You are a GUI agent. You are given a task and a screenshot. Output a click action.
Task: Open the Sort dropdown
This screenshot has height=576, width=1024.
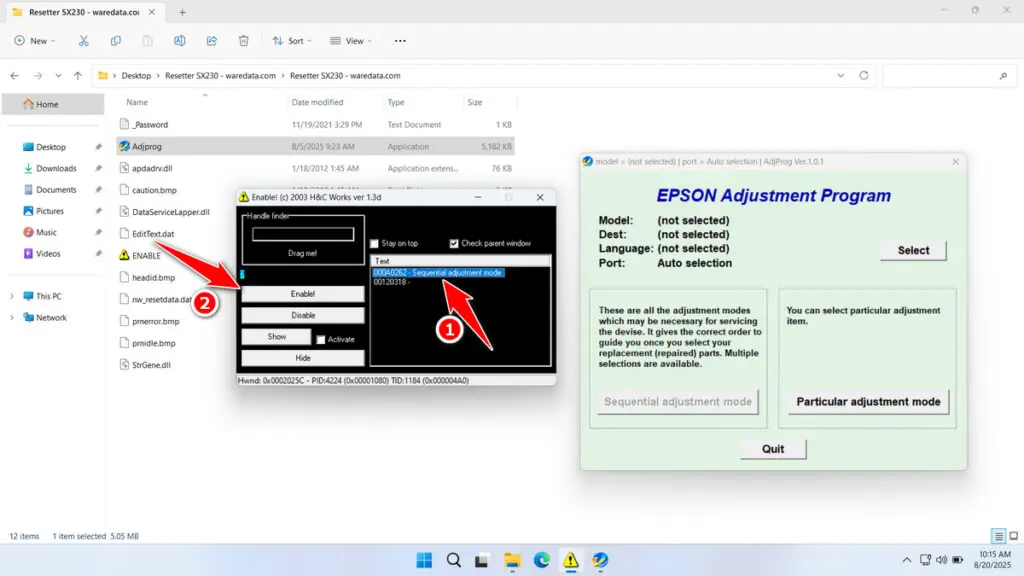293,40
